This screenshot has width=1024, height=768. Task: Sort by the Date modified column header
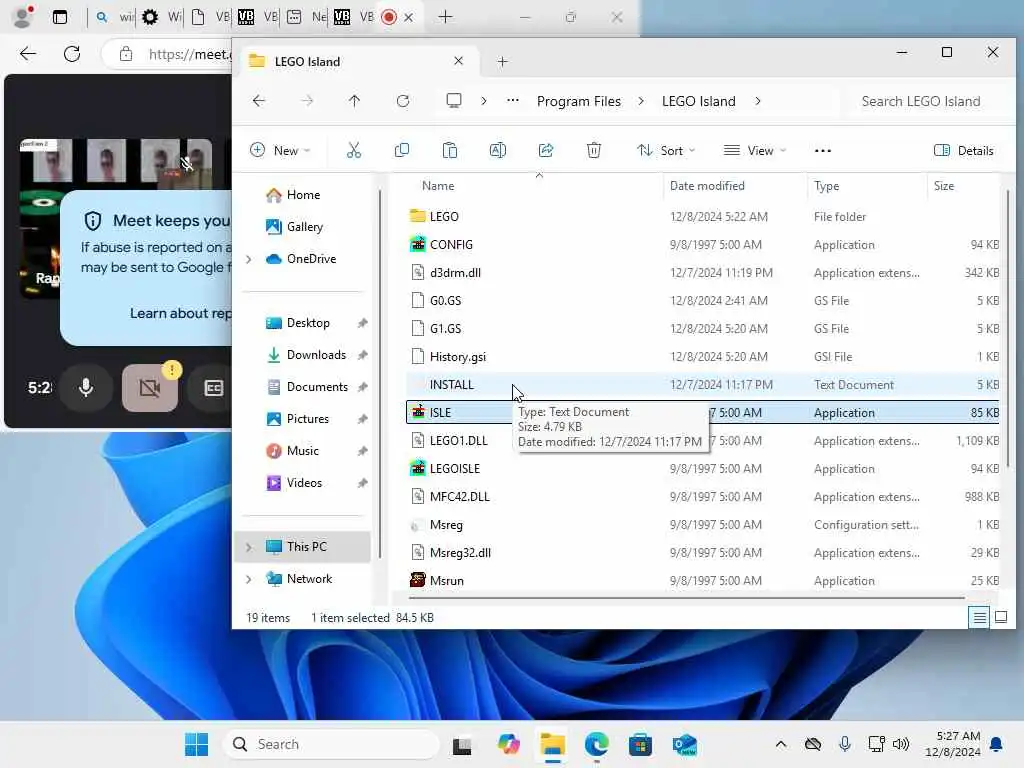pyautogui.click(x=707, y=186)
